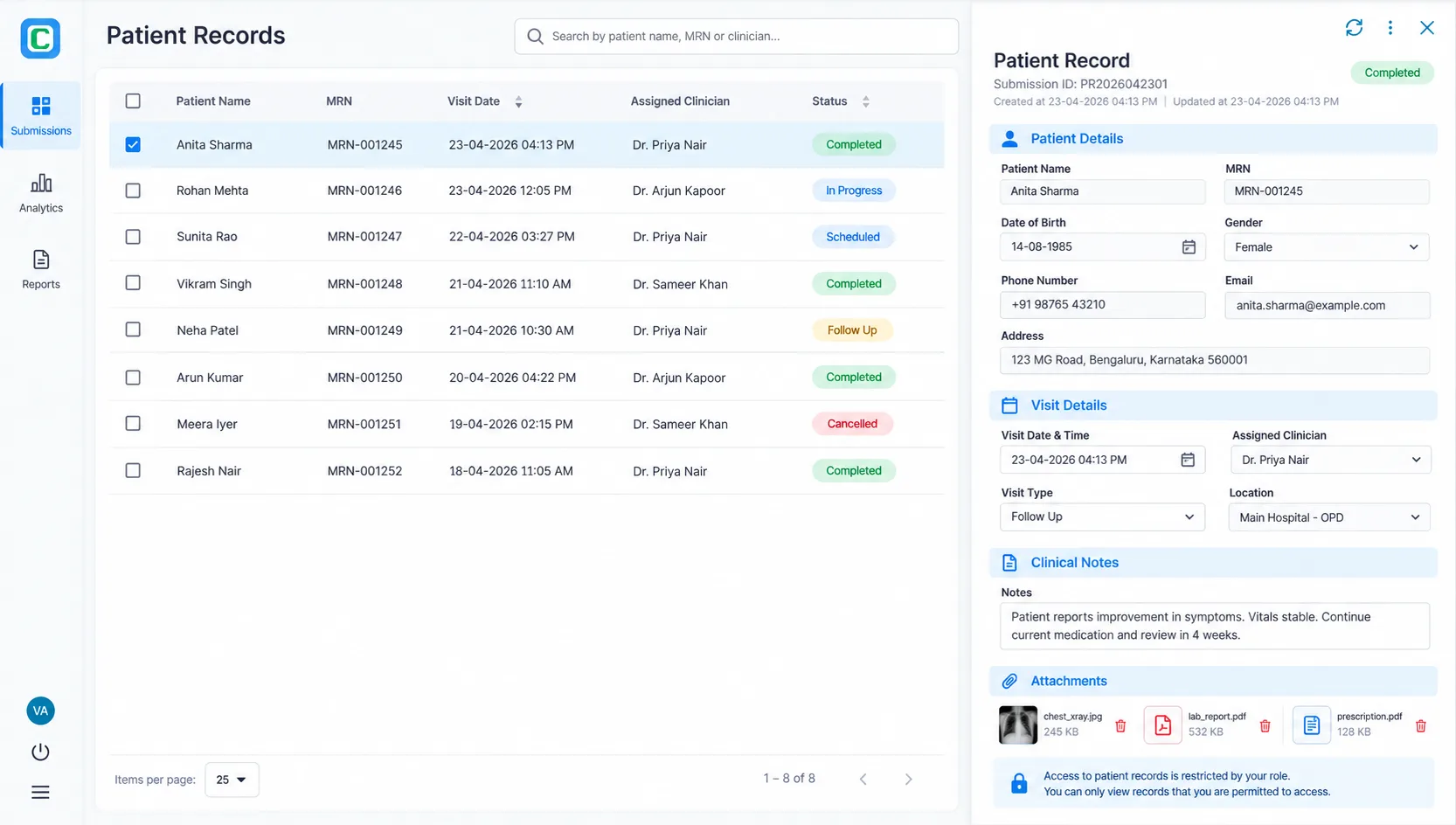Check the Meera Iyer row checkbox
Image resolution: width=1456 pixels, height=825 pixels.
(133, 424)
